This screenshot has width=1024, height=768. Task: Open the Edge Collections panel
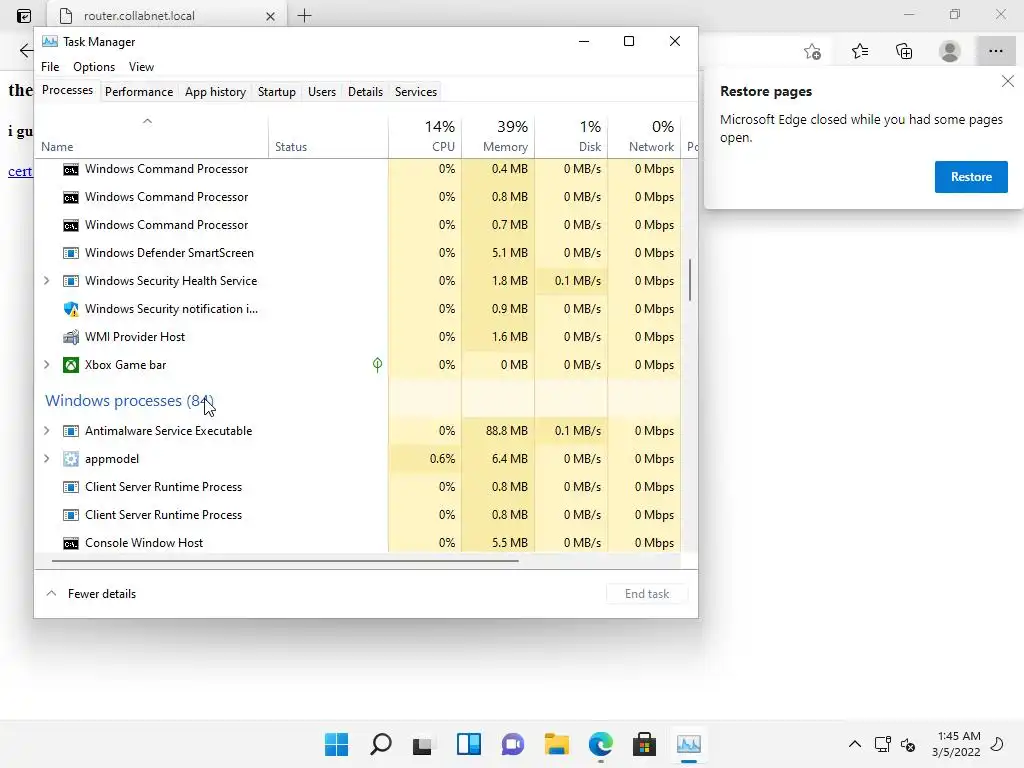[904, 51]
